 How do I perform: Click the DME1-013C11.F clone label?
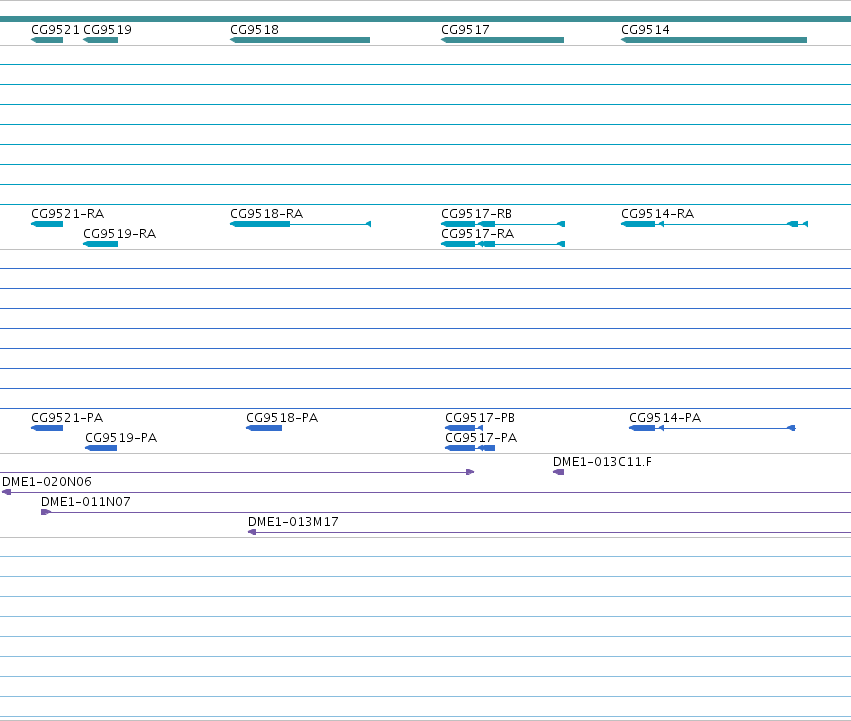(602, 462)
